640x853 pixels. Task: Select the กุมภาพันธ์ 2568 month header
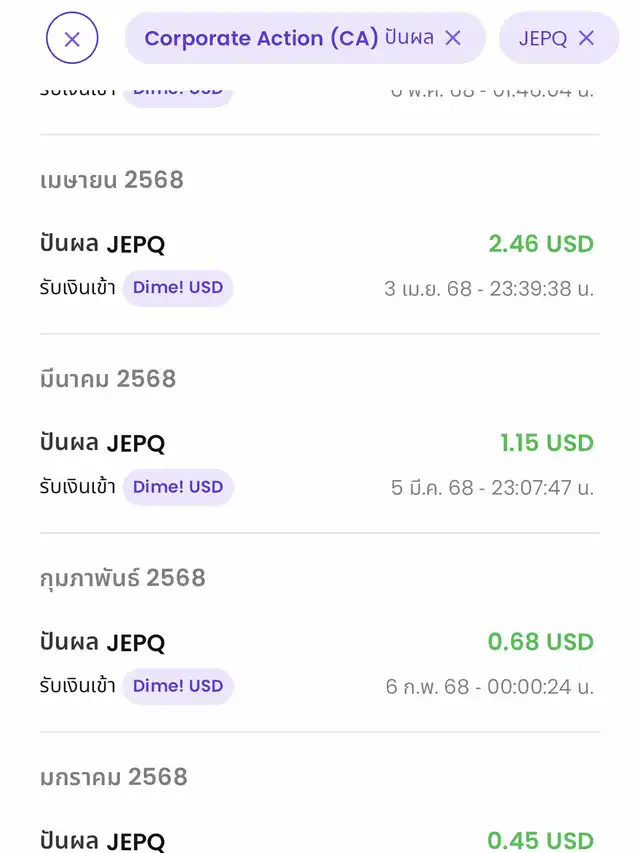click(123, 578)
